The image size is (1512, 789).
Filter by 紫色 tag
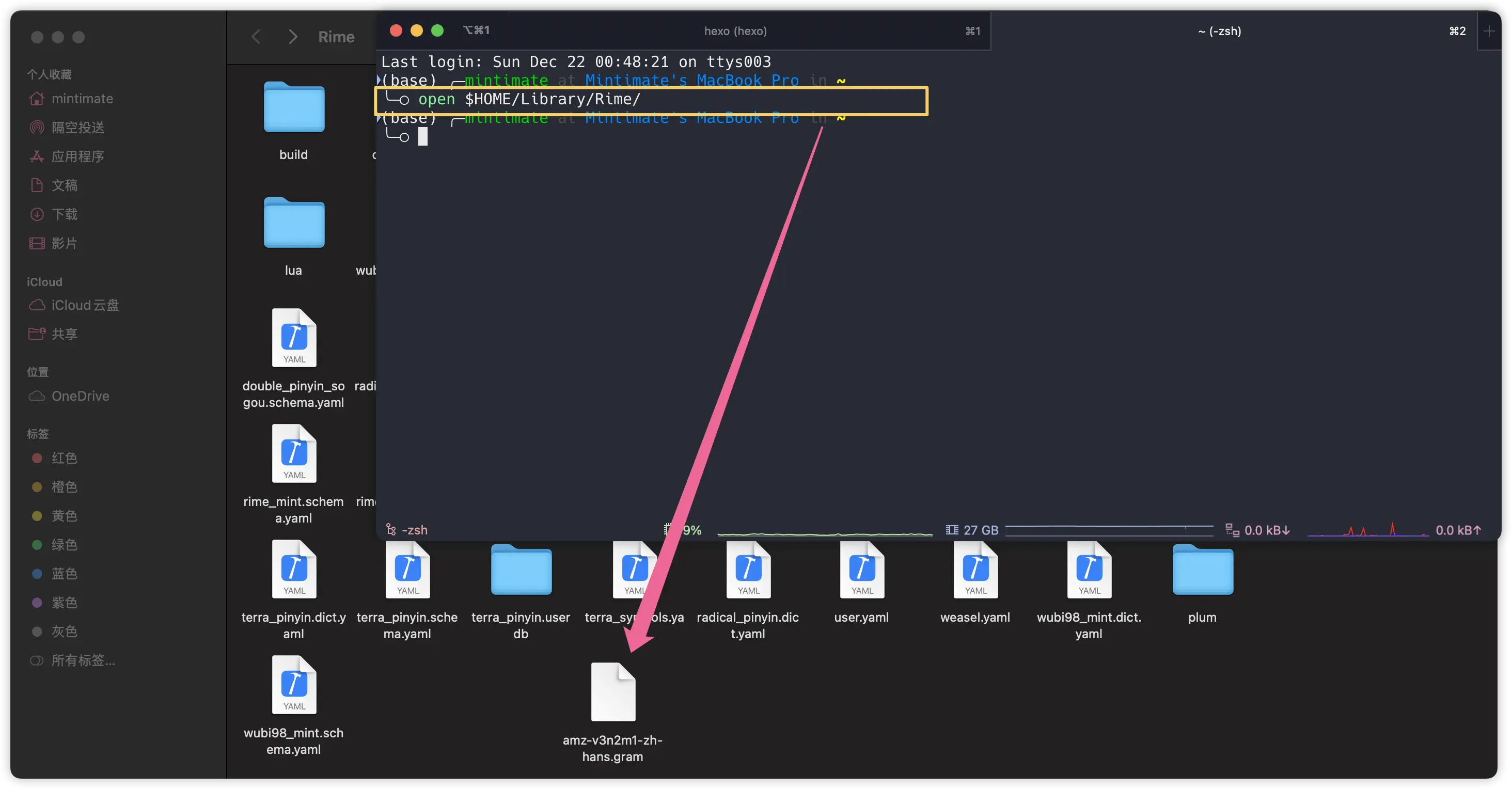coord(54,602)
